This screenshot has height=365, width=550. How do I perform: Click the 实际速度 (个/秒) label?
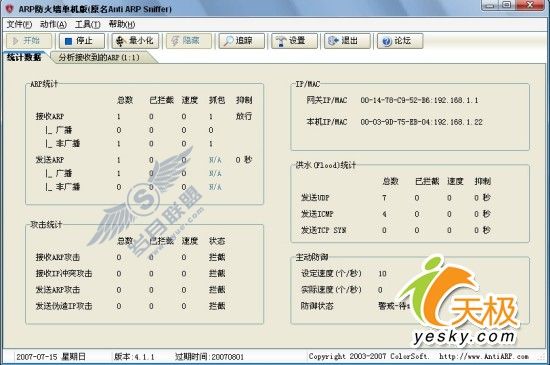point(331,290)
